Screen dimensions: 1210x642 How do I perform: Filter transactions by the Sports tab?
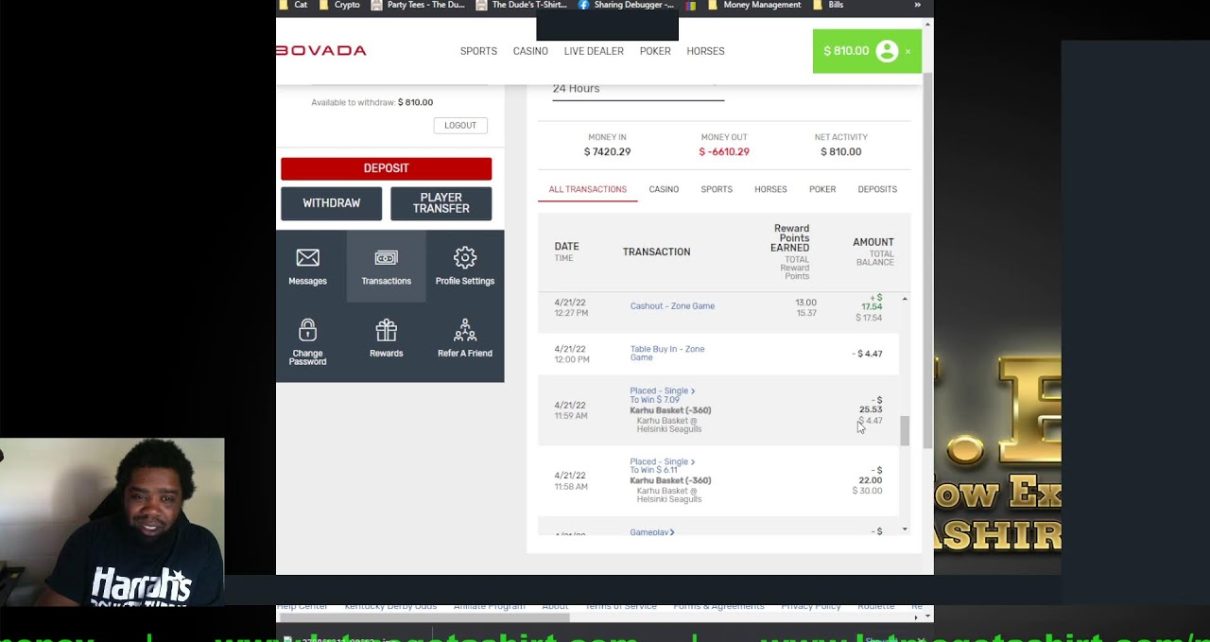click(716, 189)
